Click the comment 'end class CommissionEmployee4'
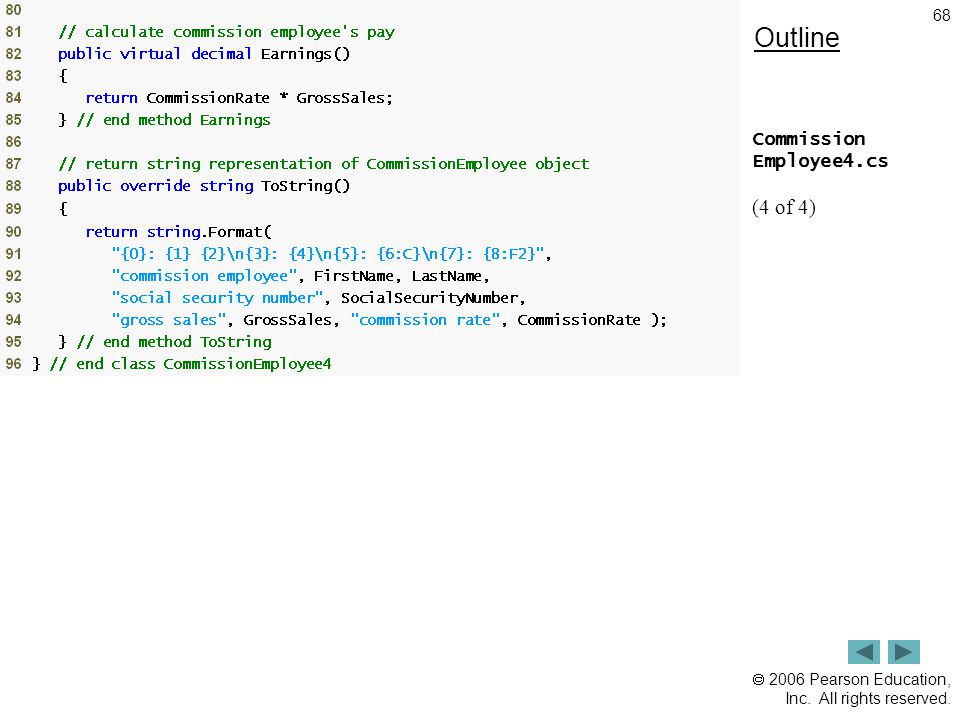 click(190, 364)
